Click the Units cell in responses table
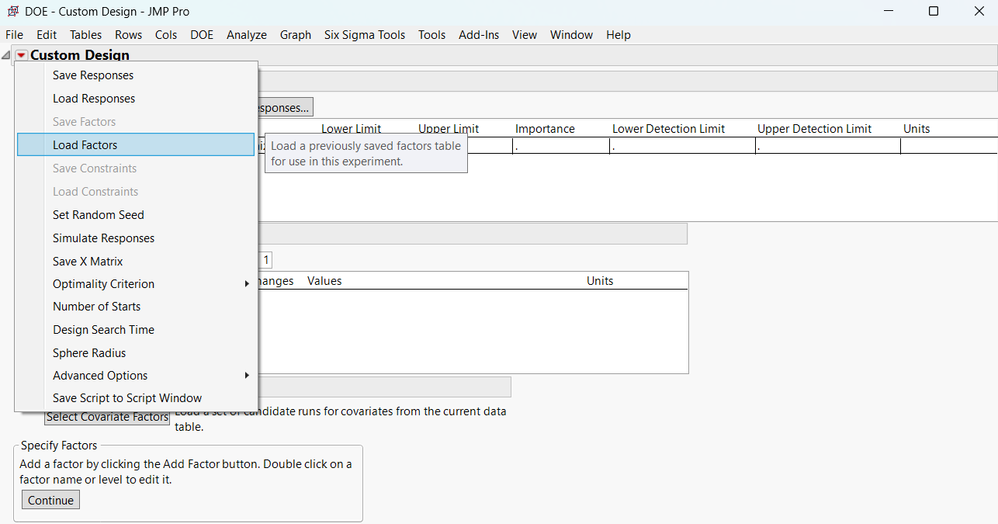Image resolution: width=998 pixels, height=524 pixels. click(949, 146)
